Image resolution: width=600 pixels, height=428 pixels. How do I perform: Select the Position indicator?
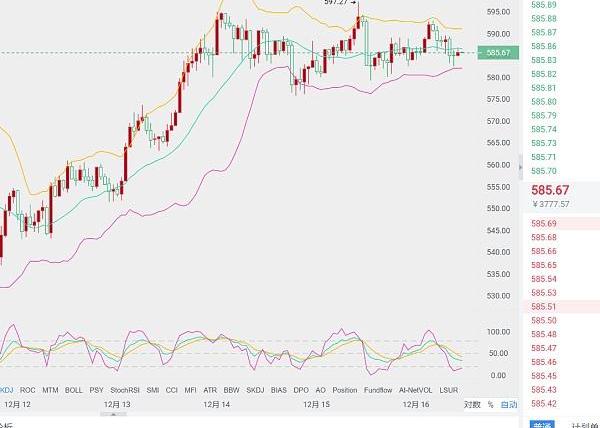tap(344, 389)
